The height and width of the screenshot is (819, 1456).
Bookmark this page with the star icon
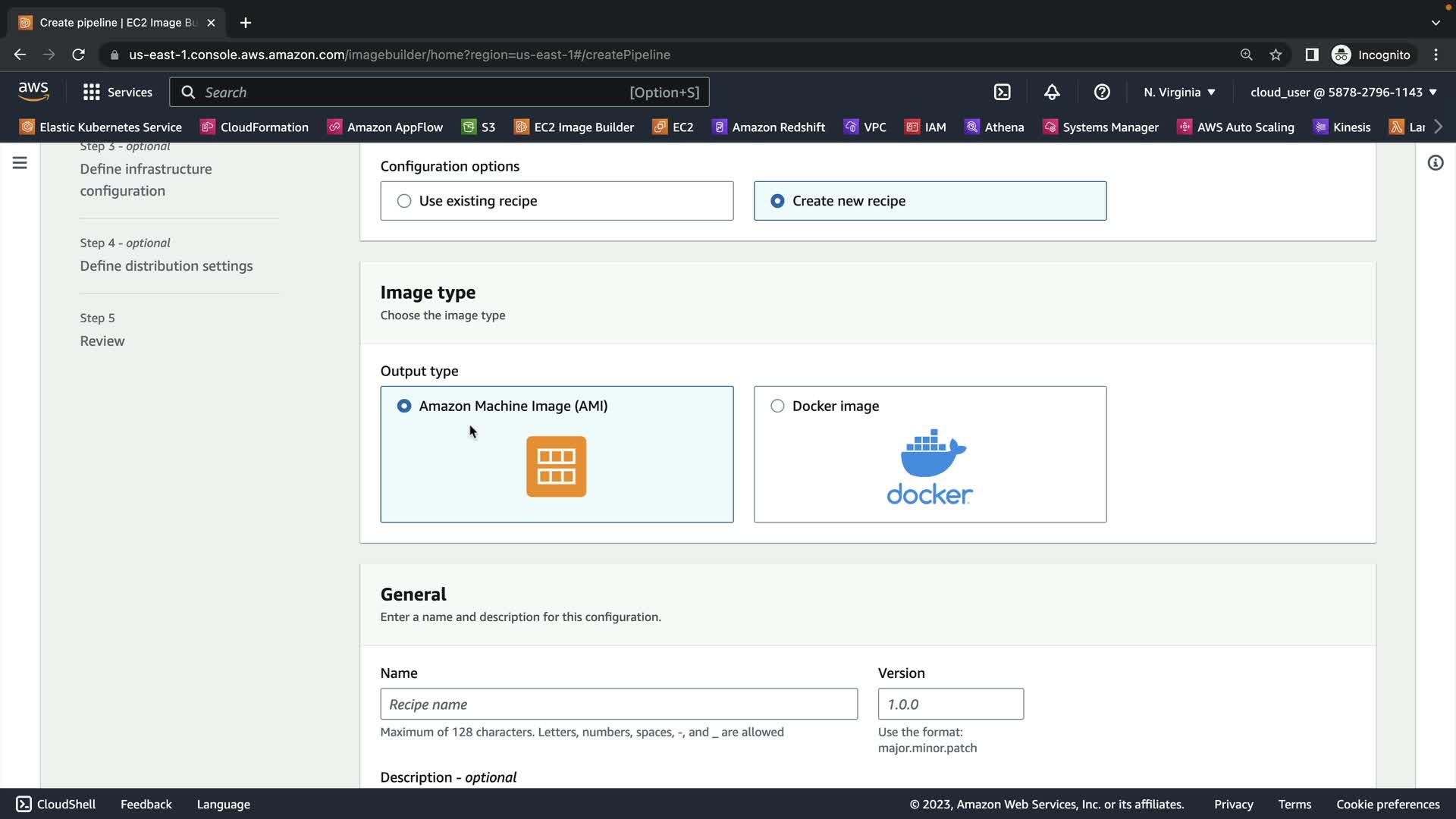(1276, 55)
